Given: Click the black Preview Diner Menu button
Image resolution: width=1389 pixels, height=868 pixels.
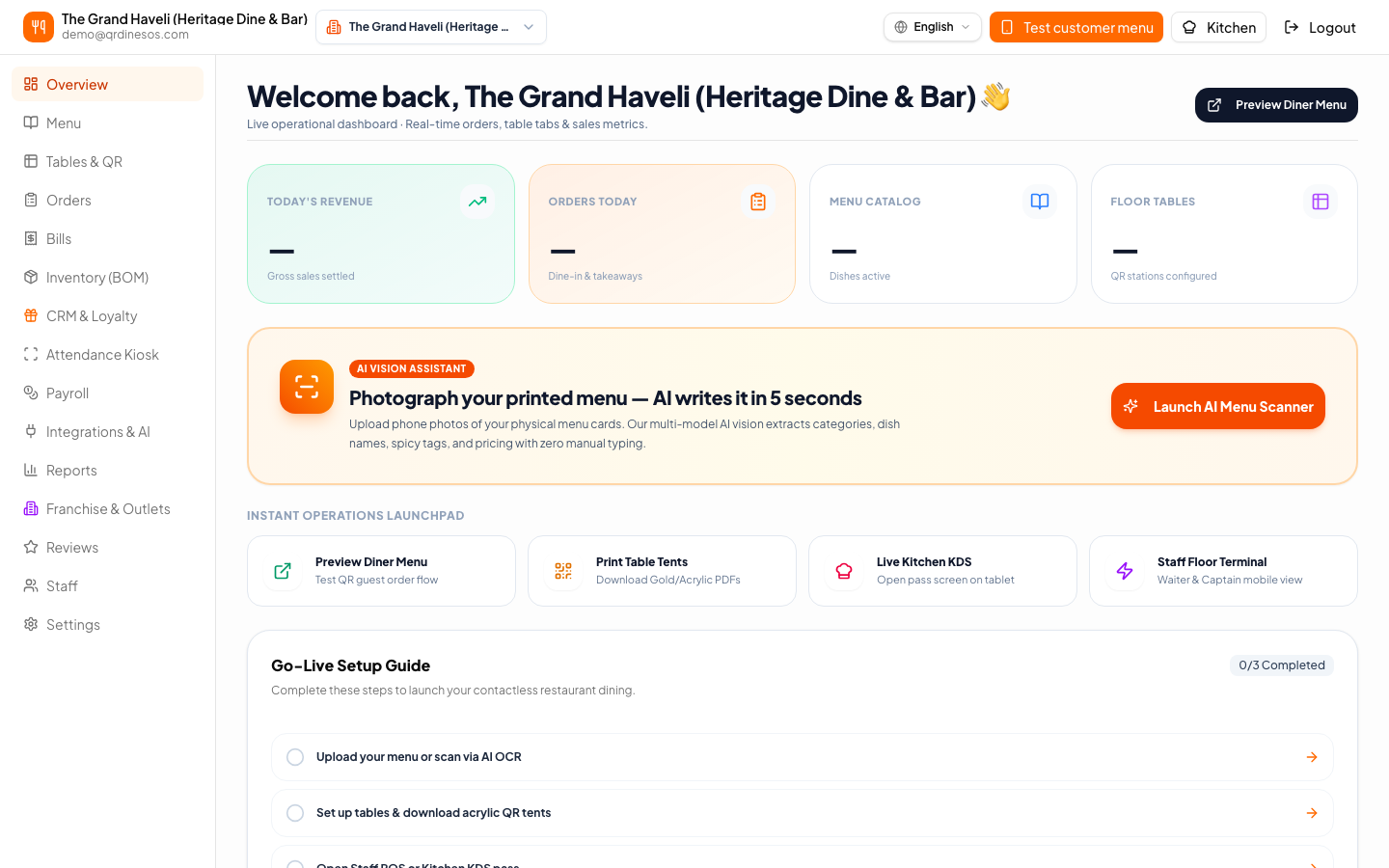Looking at the screenshot, I should coord(1276,105).
